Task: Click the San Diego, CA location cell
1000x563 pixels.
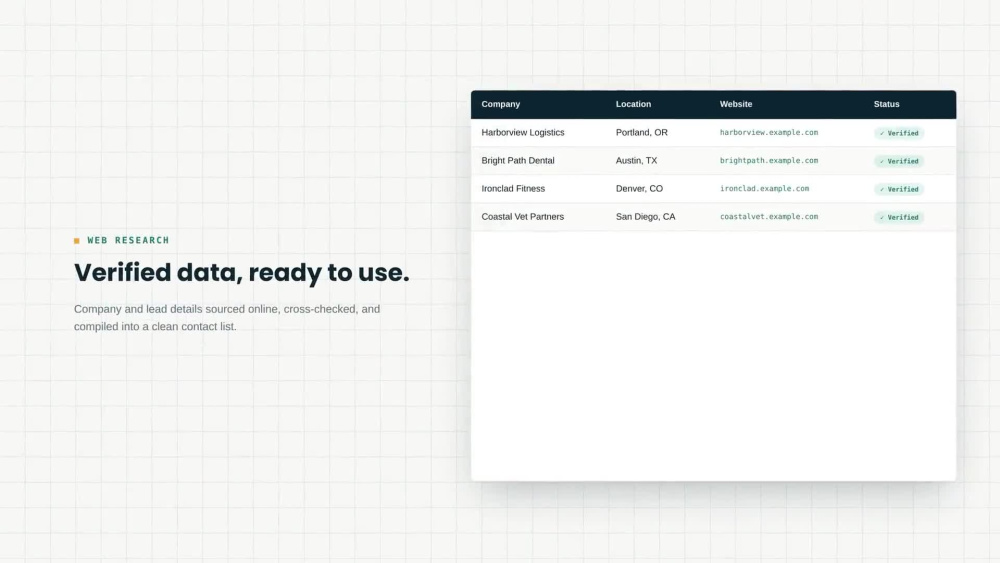Action: 645,217
